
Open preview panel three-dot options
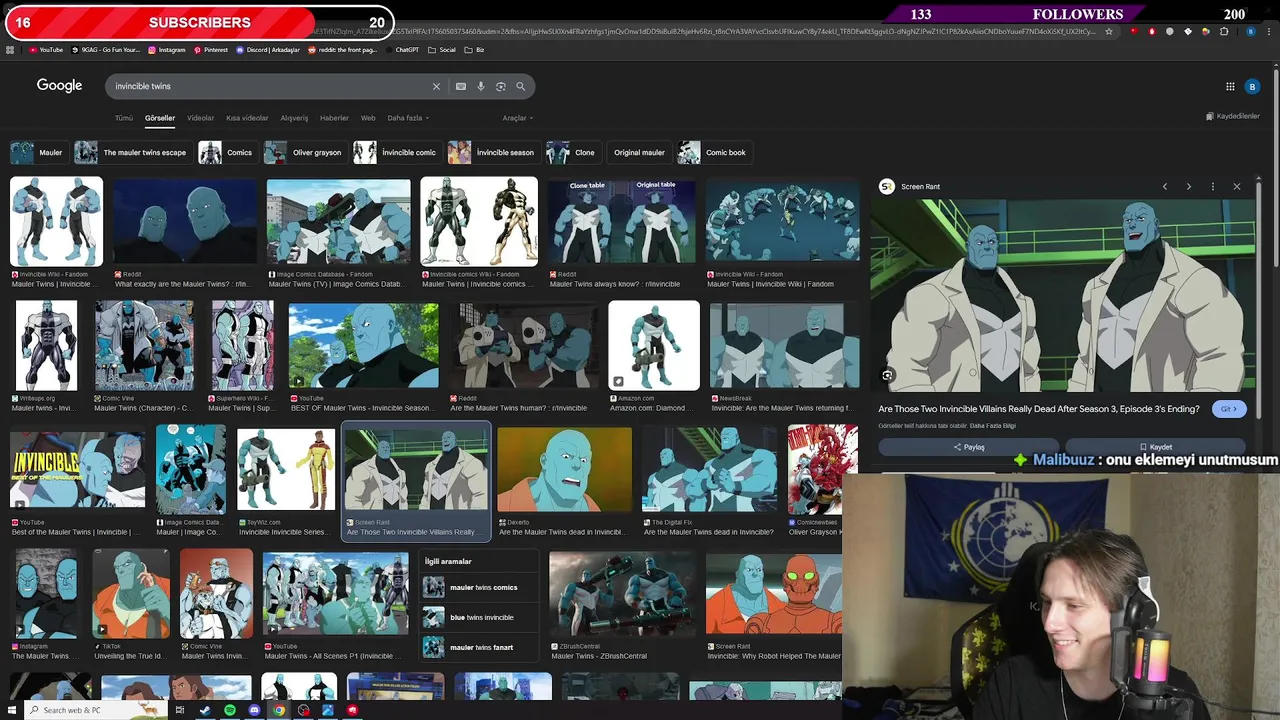tap(1213, 187)
